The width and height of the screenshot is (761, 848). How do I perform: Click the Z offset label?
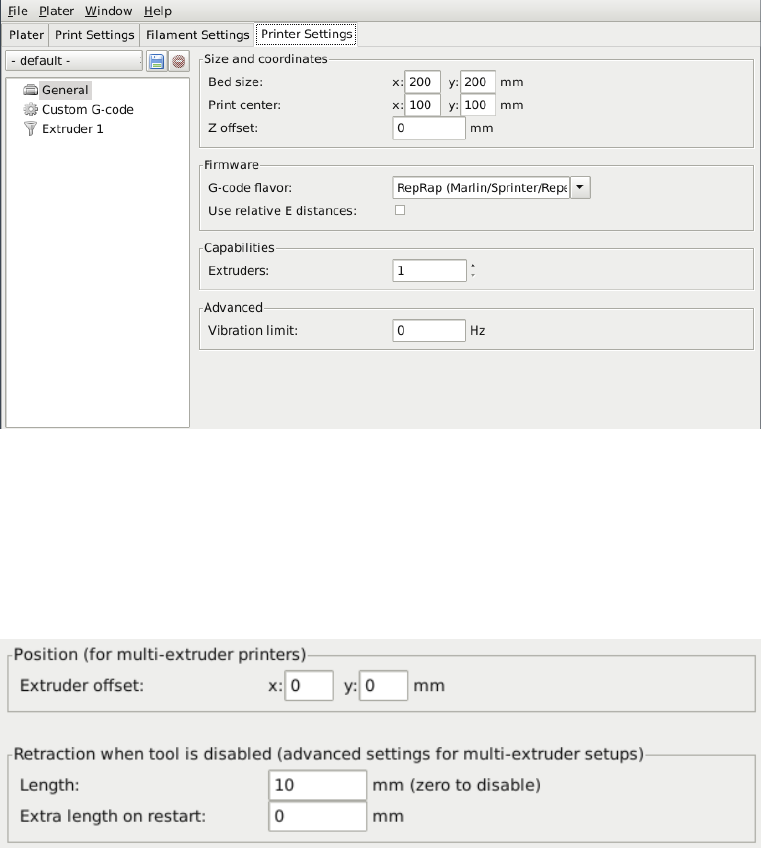(233, 128)
